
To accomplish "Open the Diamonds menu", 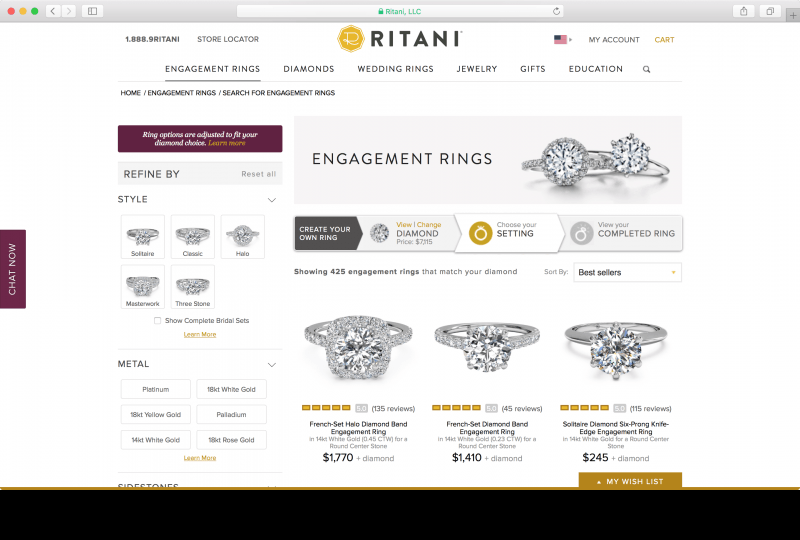I will coord(309,69).
